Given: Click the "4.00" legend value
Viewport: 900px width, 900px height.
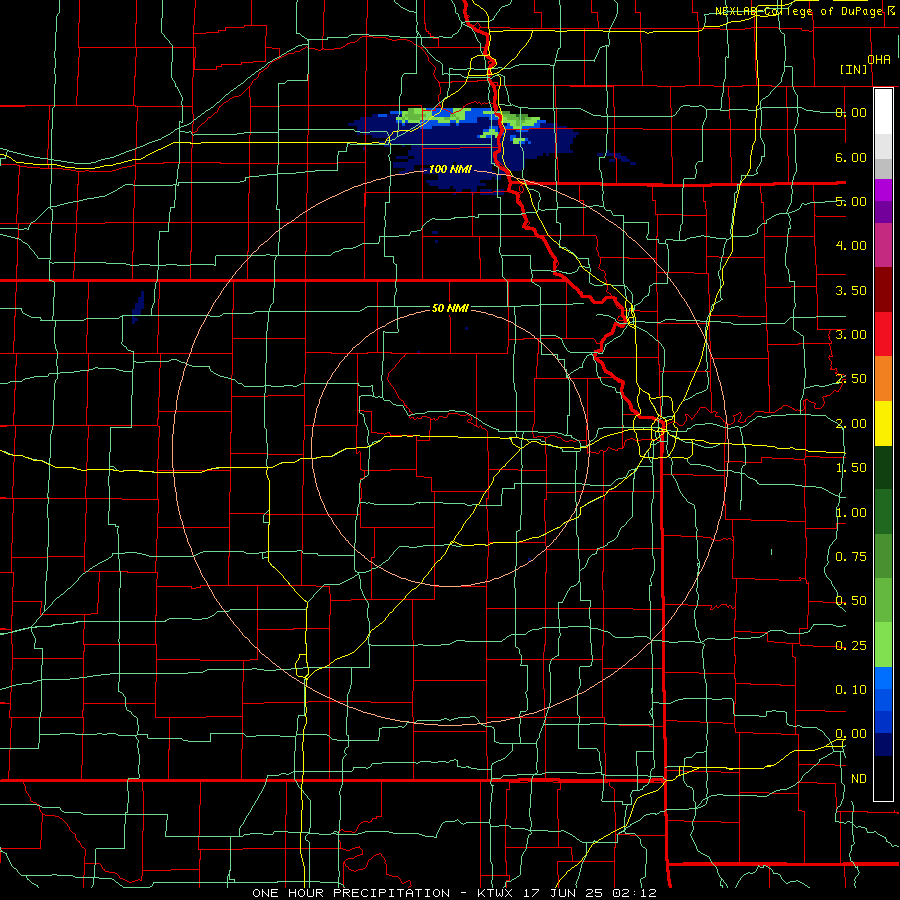Looking at the screenshot, I should [x=851, y=246].
